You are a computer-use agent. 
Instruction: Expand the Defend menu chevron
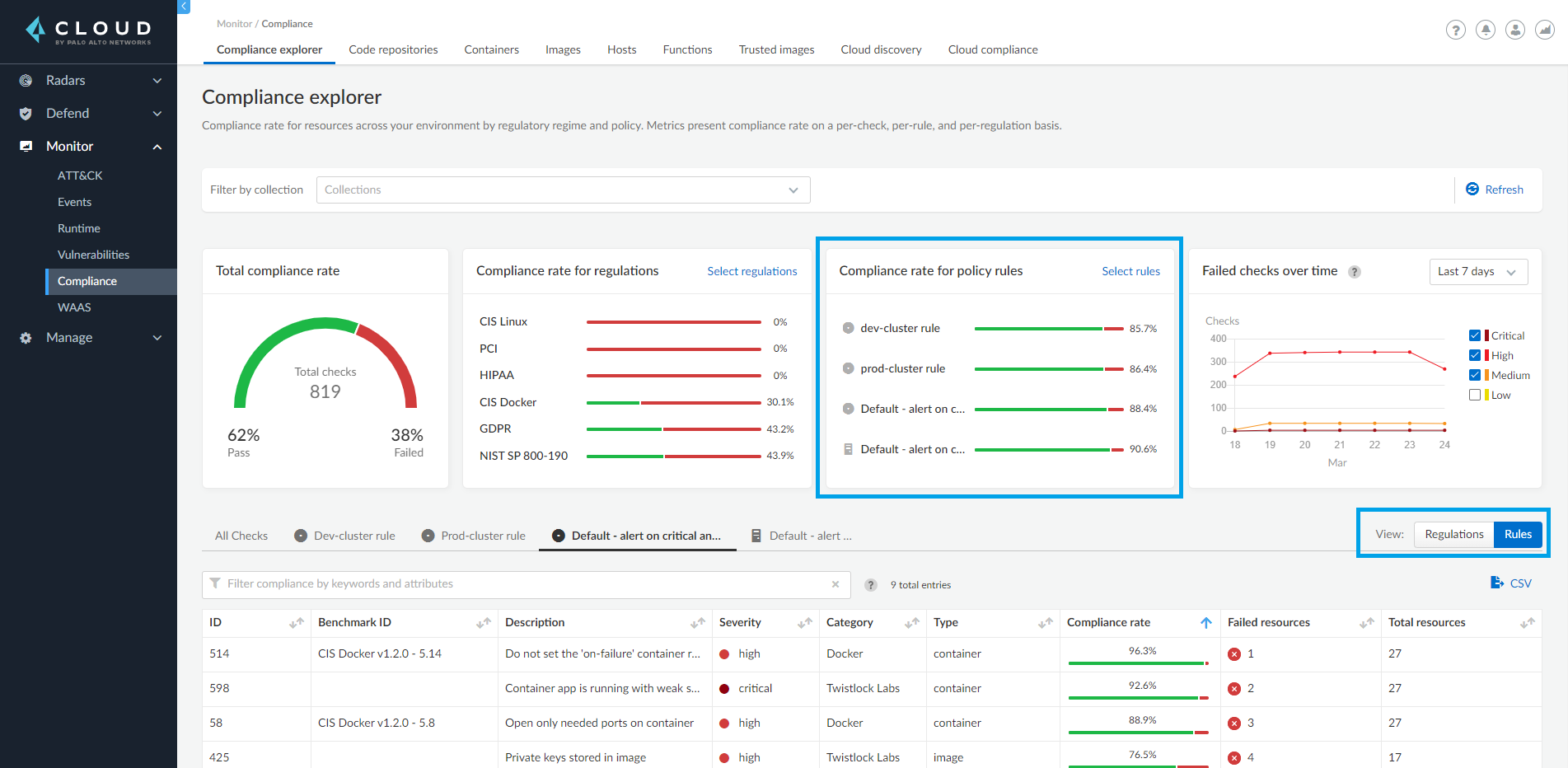pos(157,114)
